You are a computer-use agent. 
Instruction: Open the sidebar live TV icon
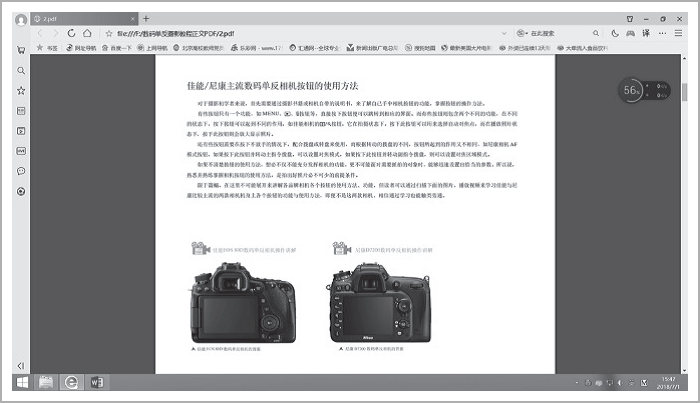point(21,151)
